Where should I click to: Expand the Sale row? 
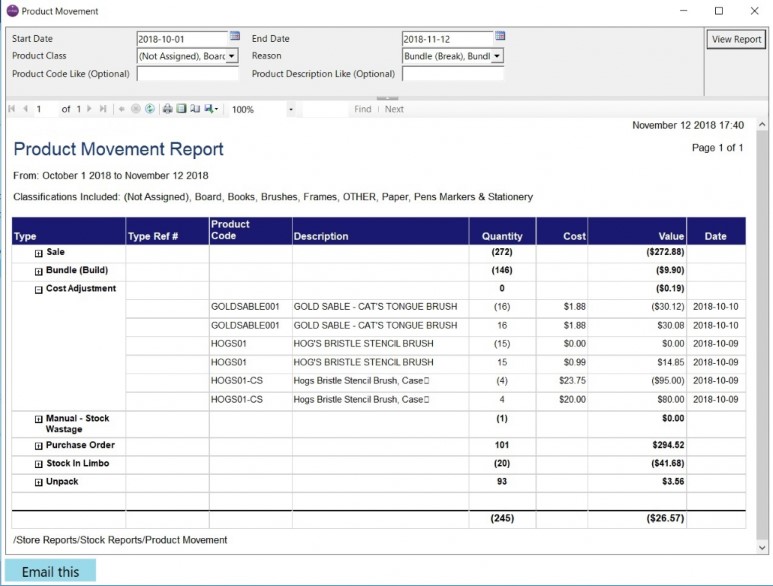click(38, 253)
